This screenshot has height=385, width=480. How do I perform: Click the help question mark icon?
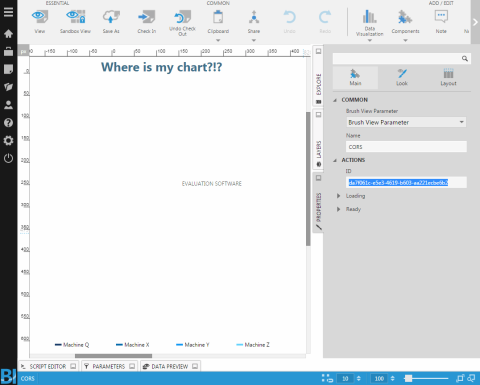click(8, 123)
